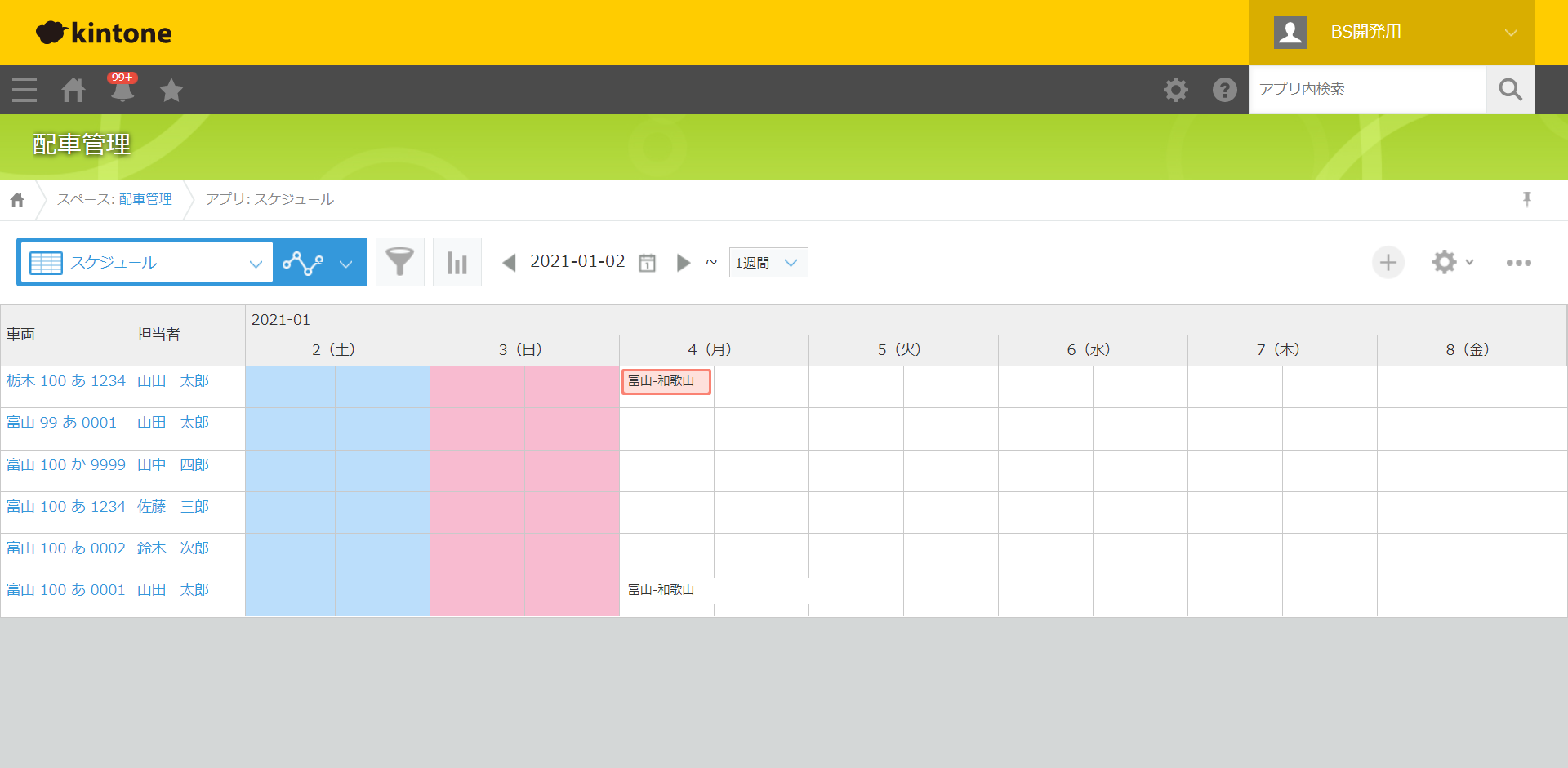Click the help question mark icon

(1224, 90)
